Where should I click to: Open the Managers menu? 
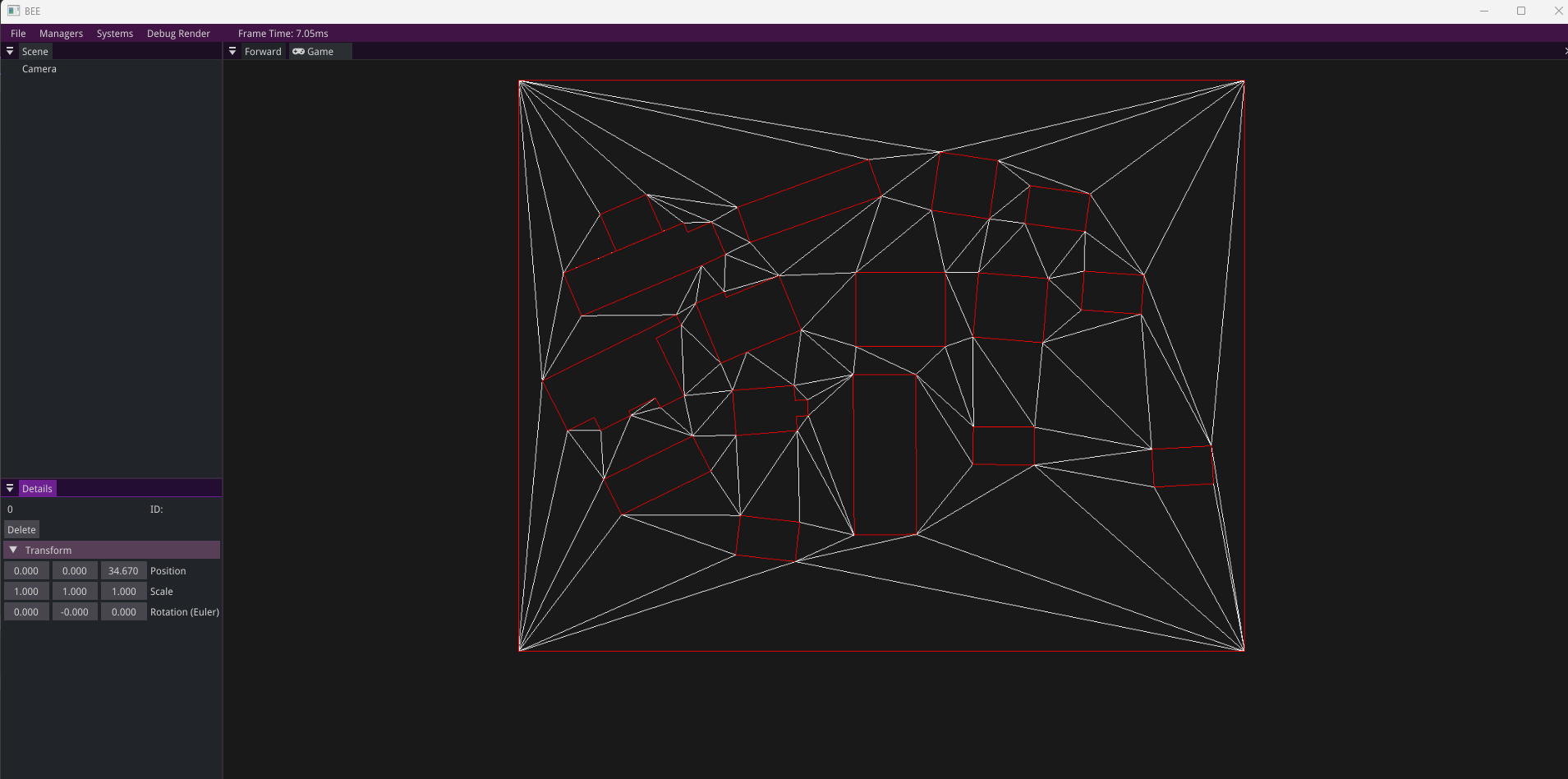(61, 33)
